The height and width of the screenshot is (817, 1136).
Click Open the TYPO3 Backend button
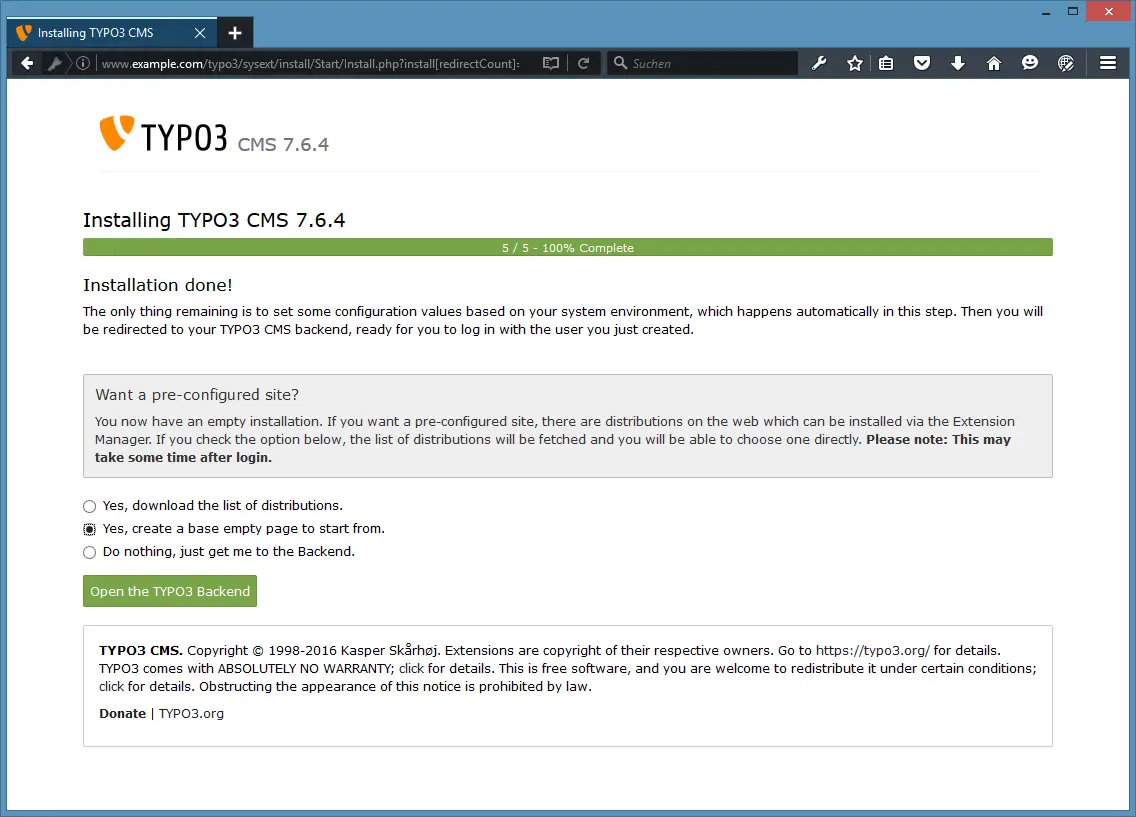(x=170, y=591)
